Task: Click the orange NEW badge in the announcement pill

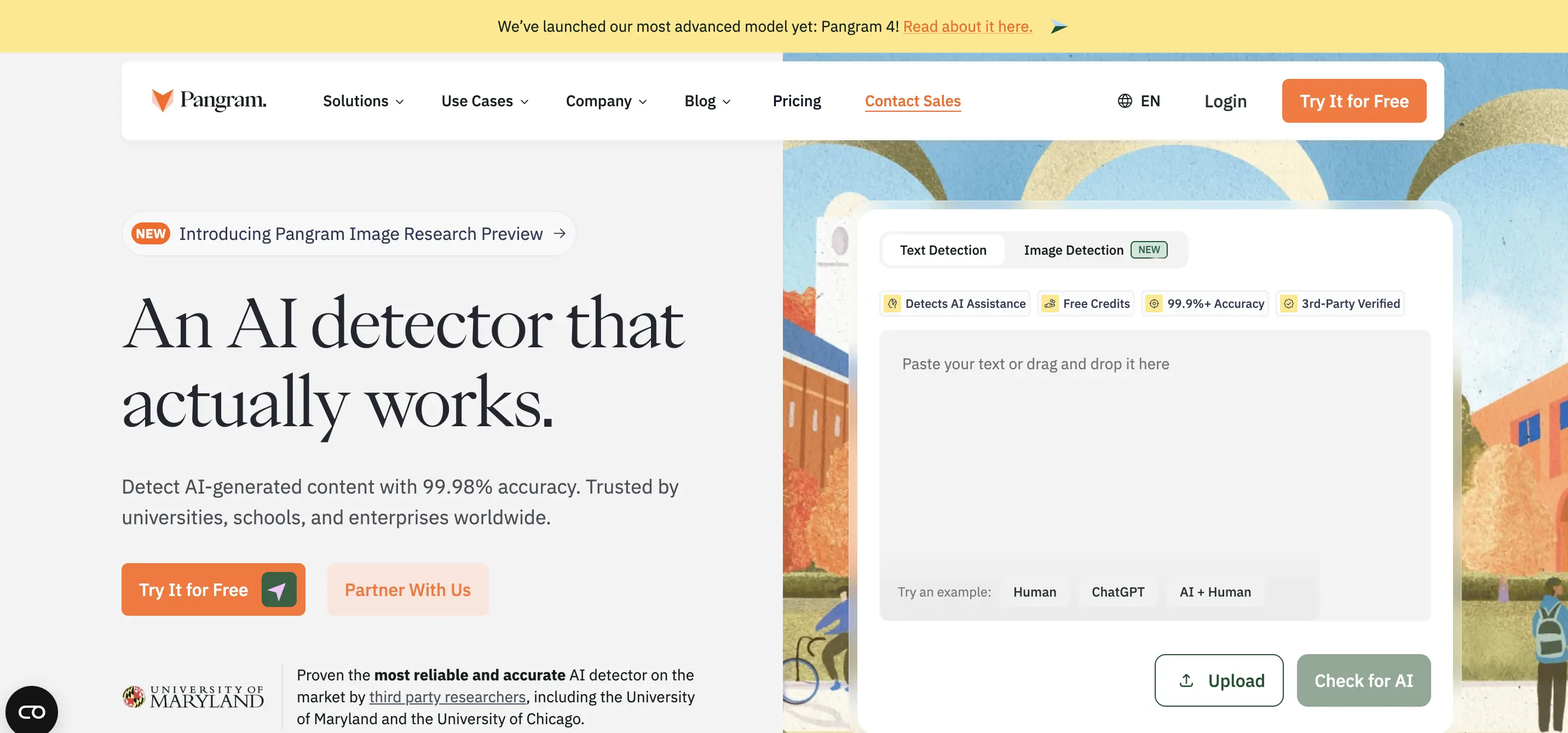Action: pos(151,233)
